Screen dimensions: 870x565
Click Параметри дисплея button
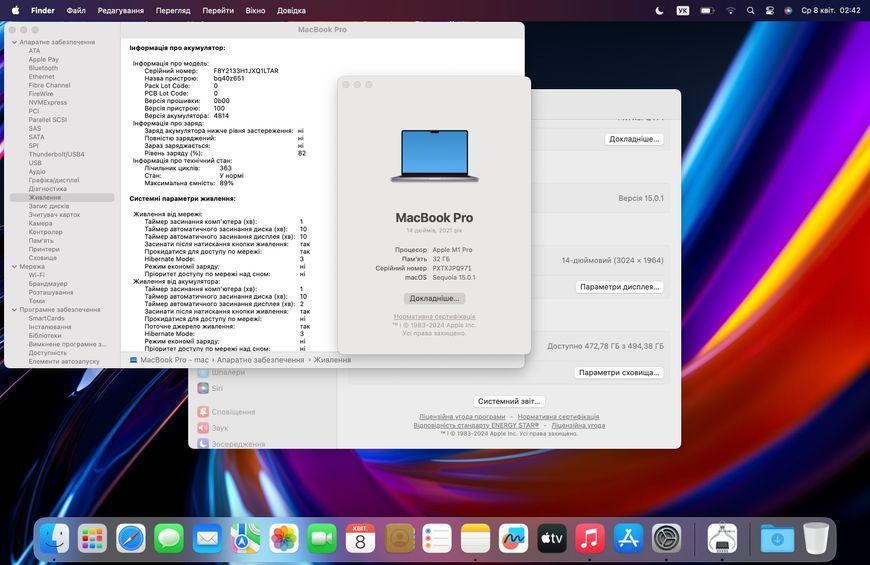pyautogui.click(x=619, y=287)
